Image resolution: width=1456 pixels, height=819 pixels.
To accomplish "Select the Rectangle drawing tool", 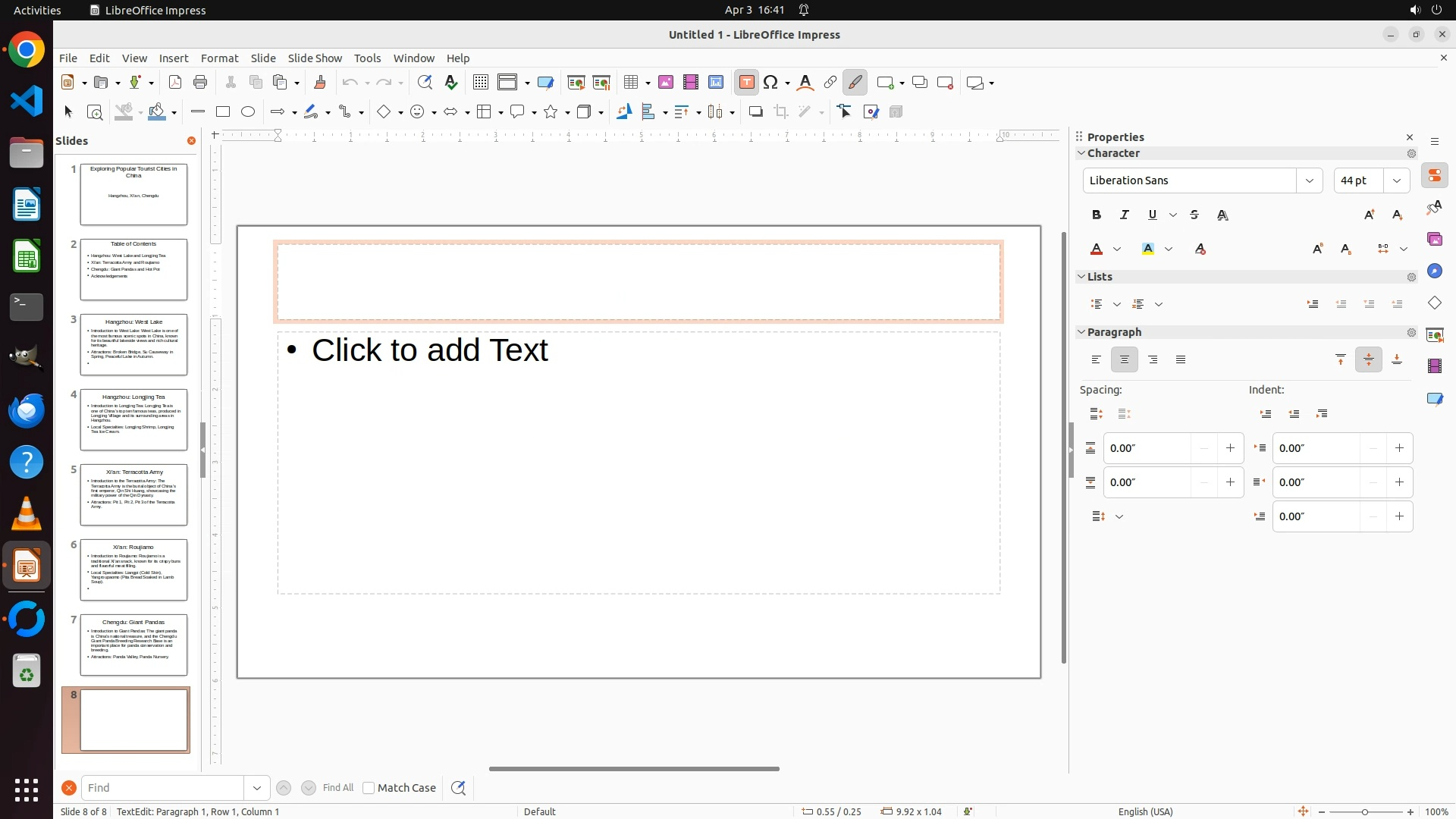I will point(223,112).
